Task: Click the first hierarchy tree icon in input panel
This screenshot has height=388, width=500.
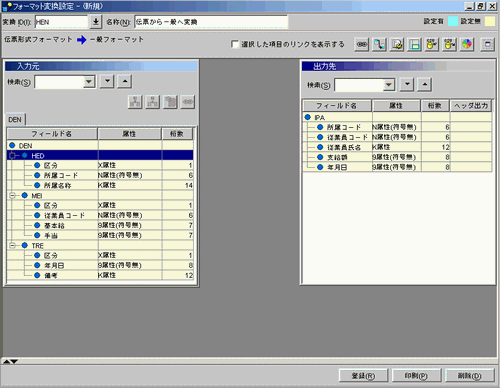Action: click(135, 102)
